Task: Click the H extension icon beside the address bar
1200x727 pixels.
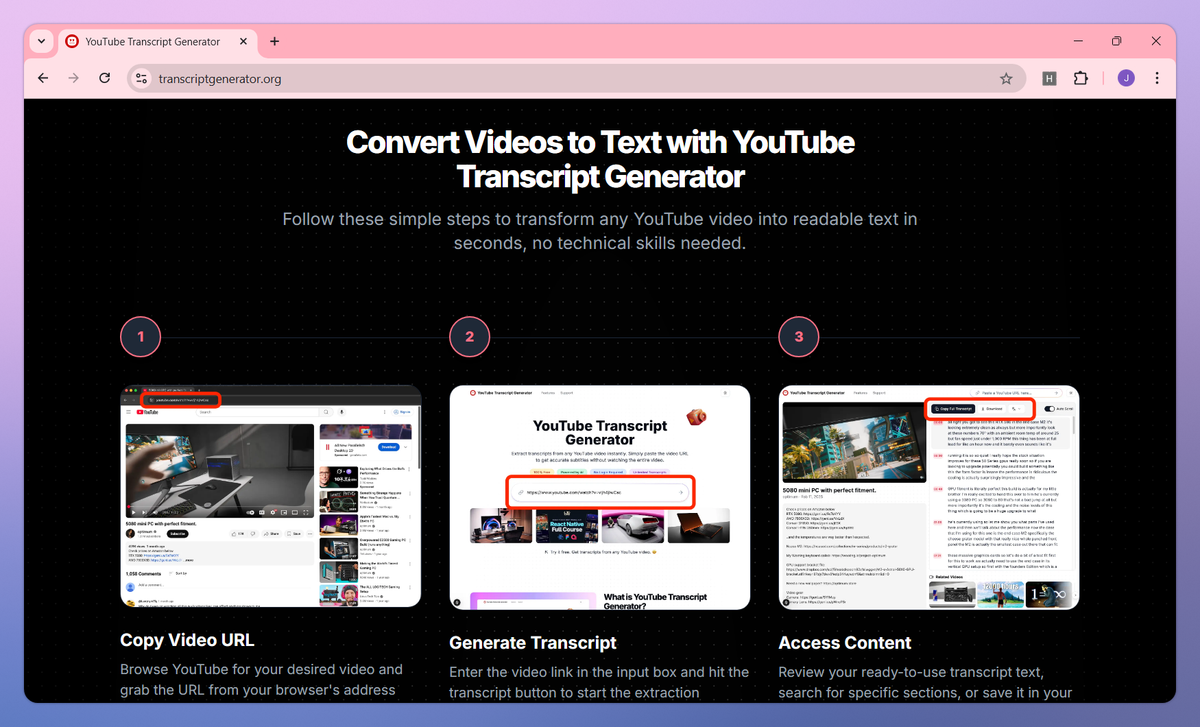Action: pos(1049,77)
